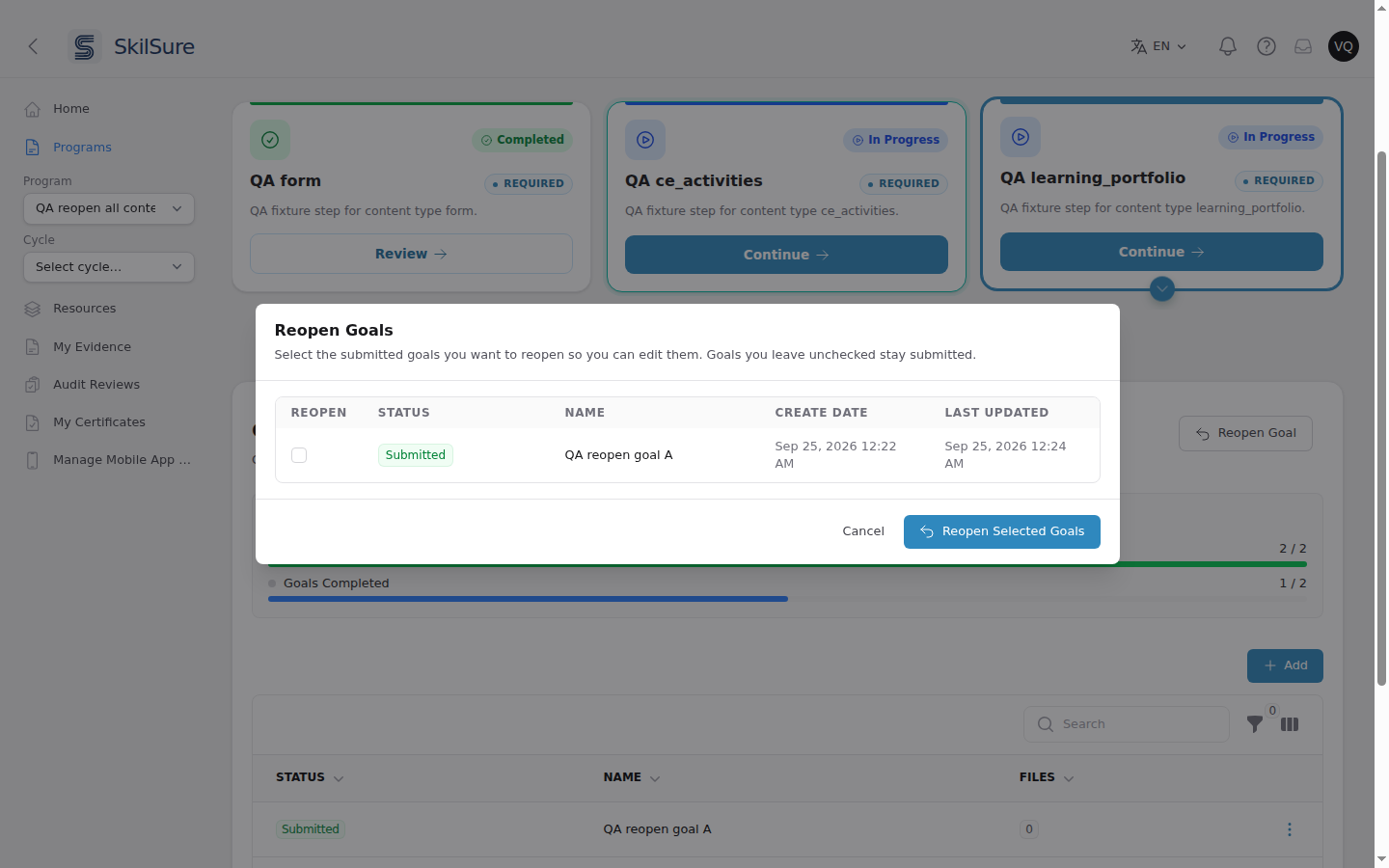Screen dimensions: 1389x868
Task: Click the filter funnel icon
Action: pyautogui.click(x=1255, y=724)
